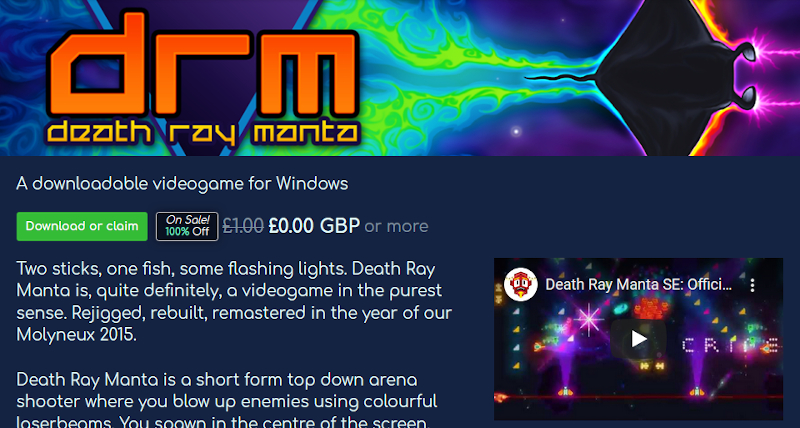800x428 pixels.
Task: Click the dotted letter text in video preview
Action: (730, 346)
